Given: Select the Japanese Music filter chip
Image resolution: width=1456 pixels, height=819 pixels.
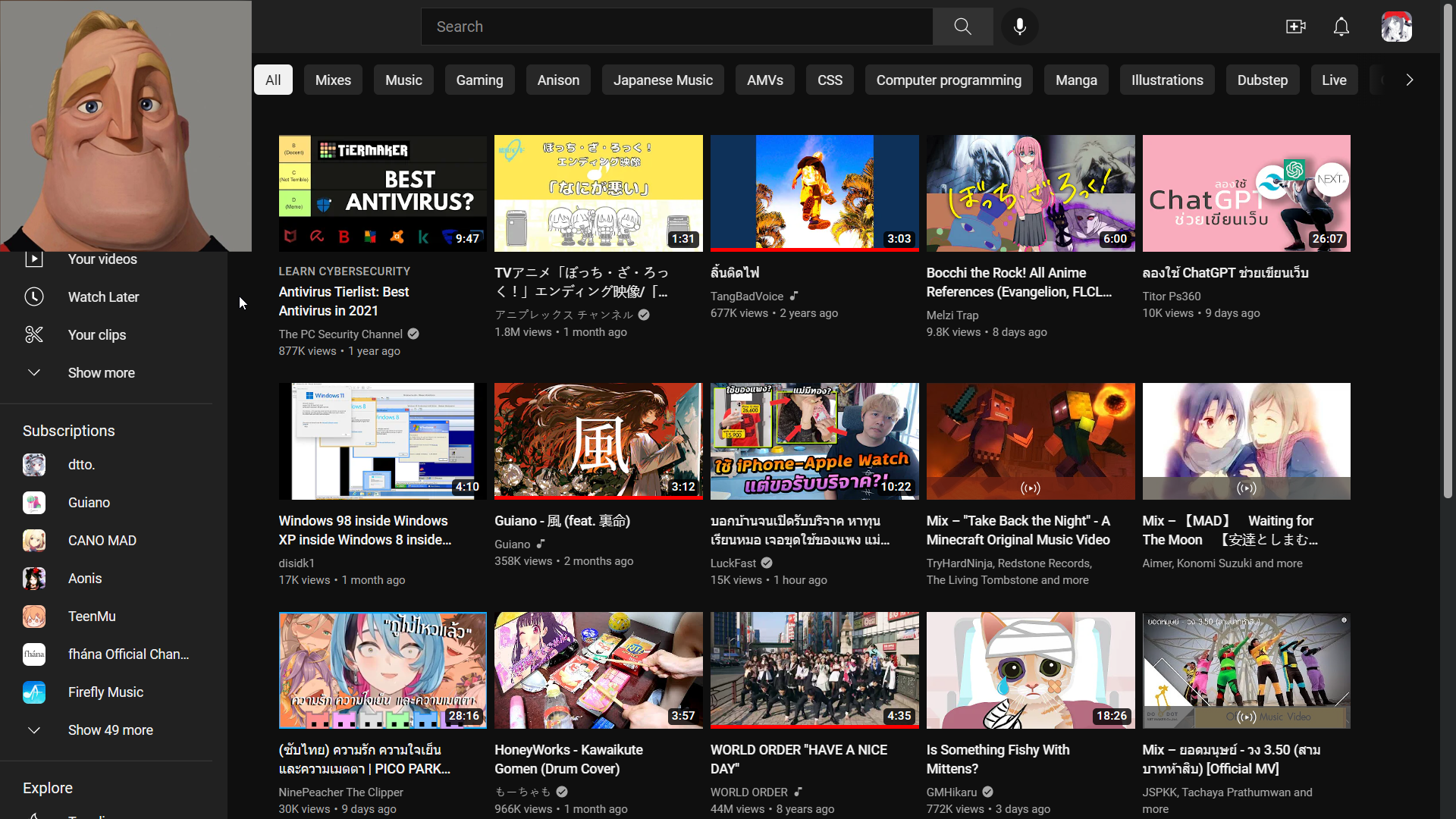Looking at the screenshot, I should click(662, 80).
